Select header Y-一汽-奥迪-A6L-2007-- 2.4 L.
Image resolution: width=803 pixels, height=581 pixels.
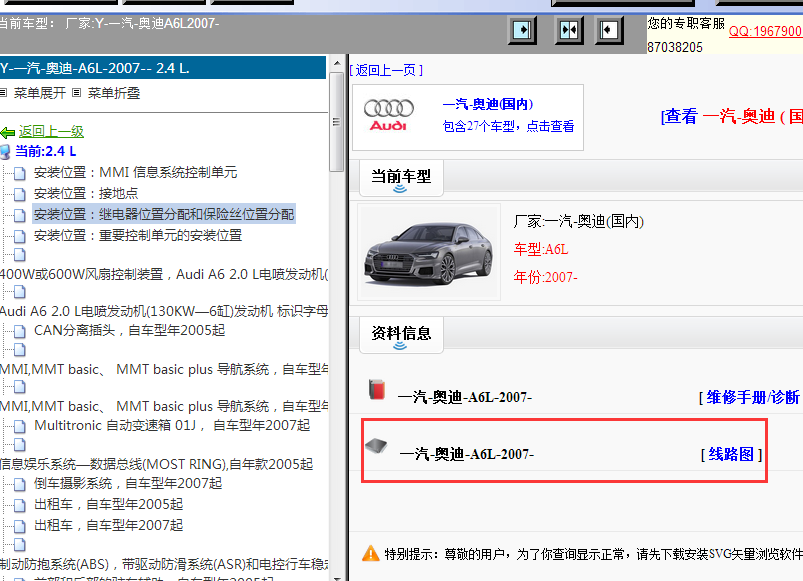tap(163, 68)
